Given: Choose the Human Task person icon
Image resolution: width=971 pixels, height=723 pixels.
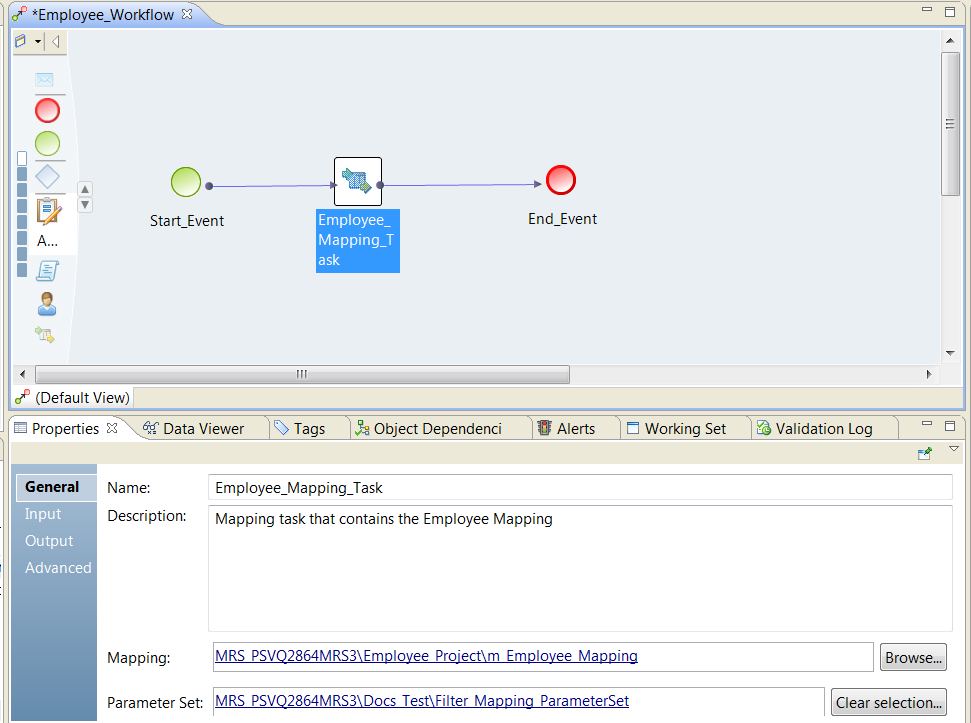Looking at the screenshot, I should point(47,304).
